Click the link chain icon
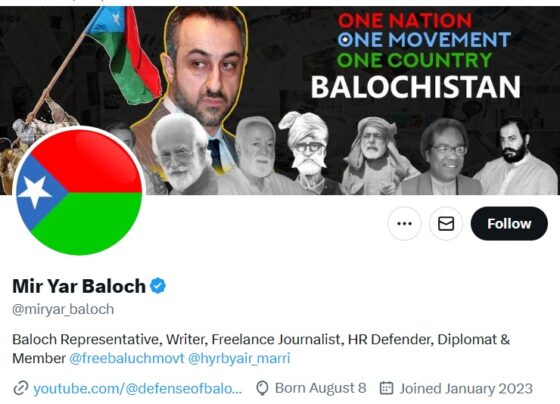The height and width of the screenshot is (404, 560). [x=21, y=388]
